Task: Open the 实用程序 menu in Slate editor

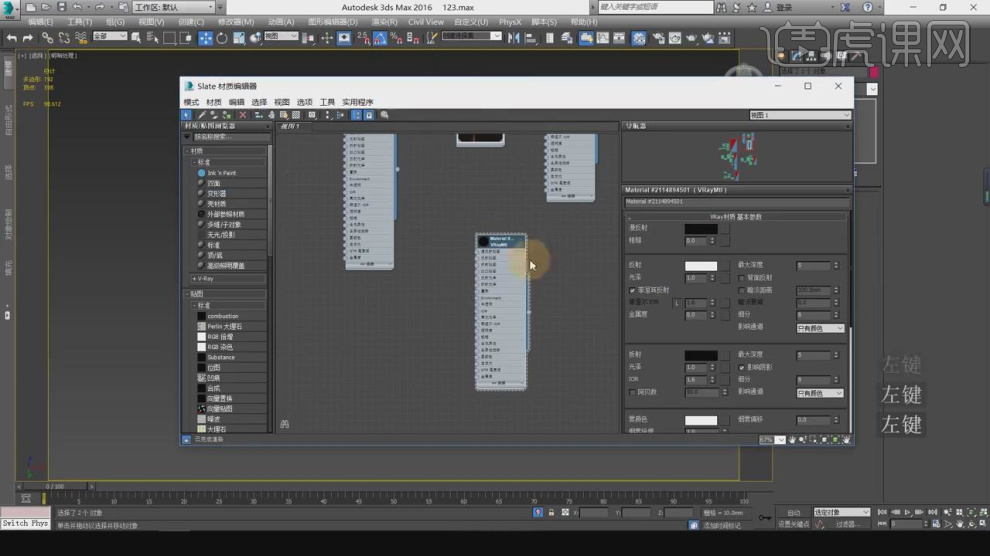Action: pyautogui.click(x=357, y=102)
